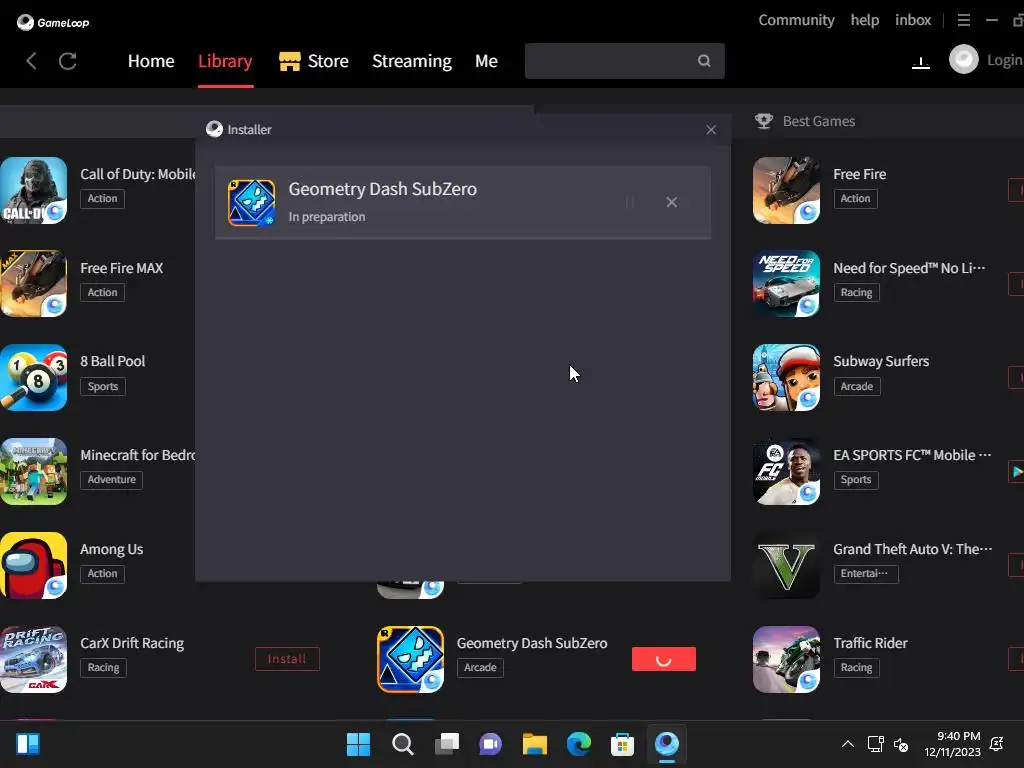Open the Me tab
Viewport: 1024px width, 768px height.
click(x=486, y=61)
